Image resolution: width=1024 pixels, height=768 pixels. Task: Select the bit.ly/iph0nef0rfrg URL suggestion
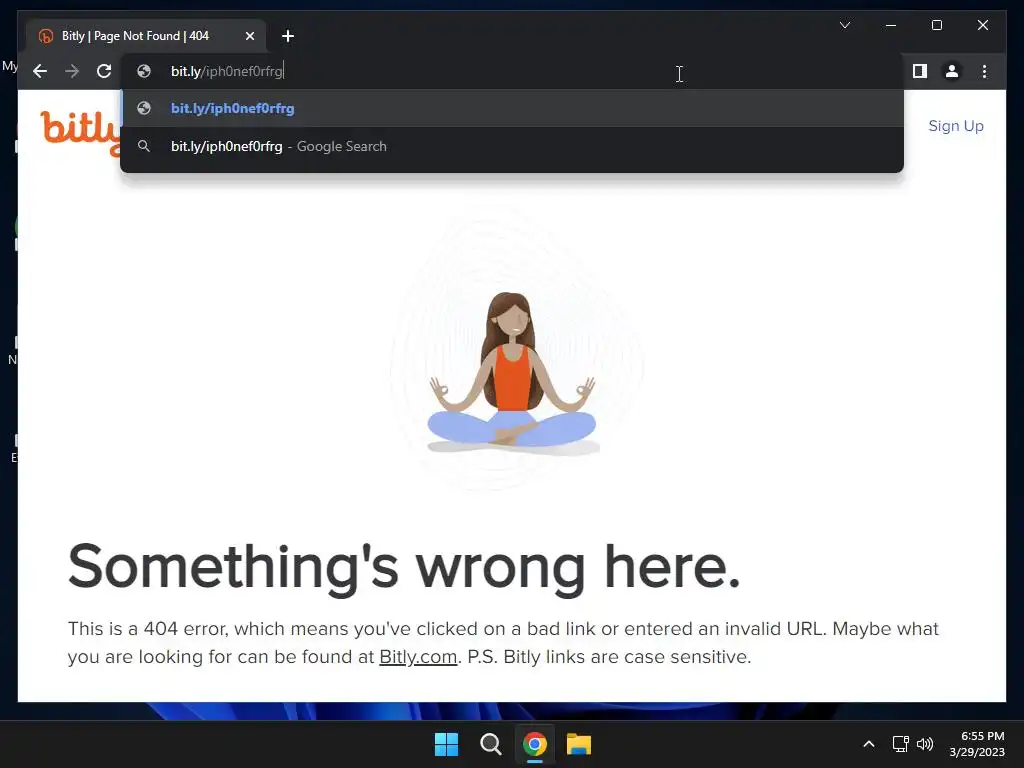(x=512, y=108)
